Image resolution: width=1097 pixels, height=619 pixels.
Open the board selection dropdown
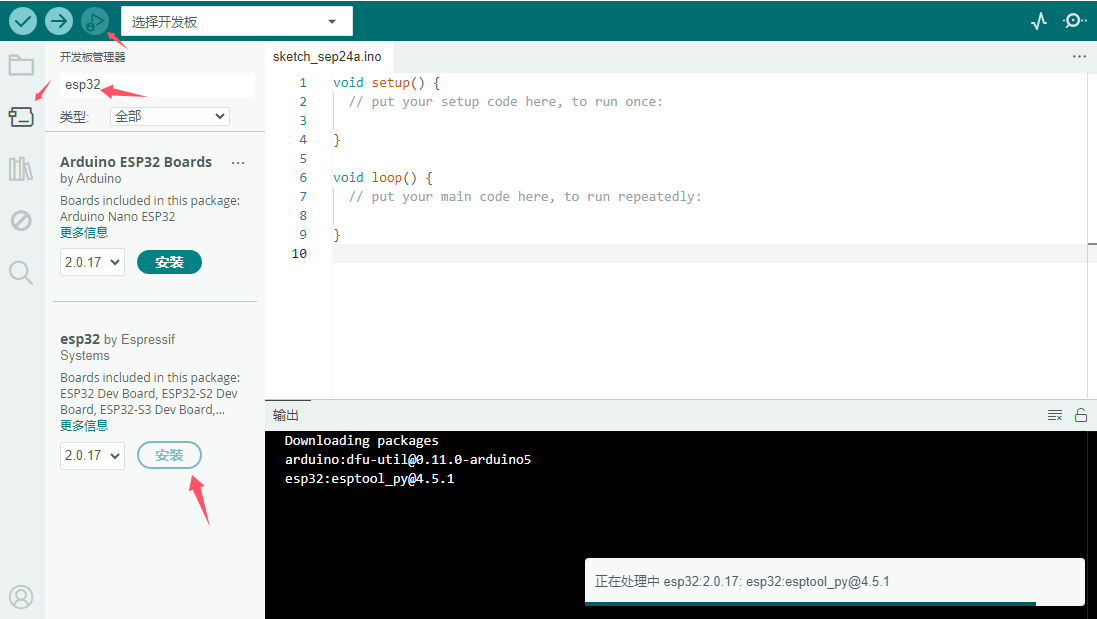[236, 21]
